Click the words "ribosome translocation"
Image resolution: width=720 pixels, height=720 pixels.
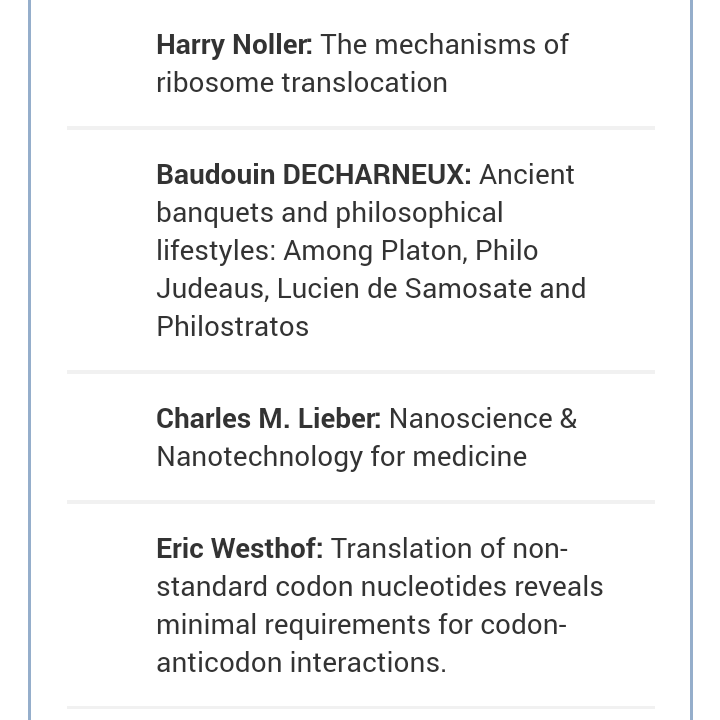click(301, 83)
